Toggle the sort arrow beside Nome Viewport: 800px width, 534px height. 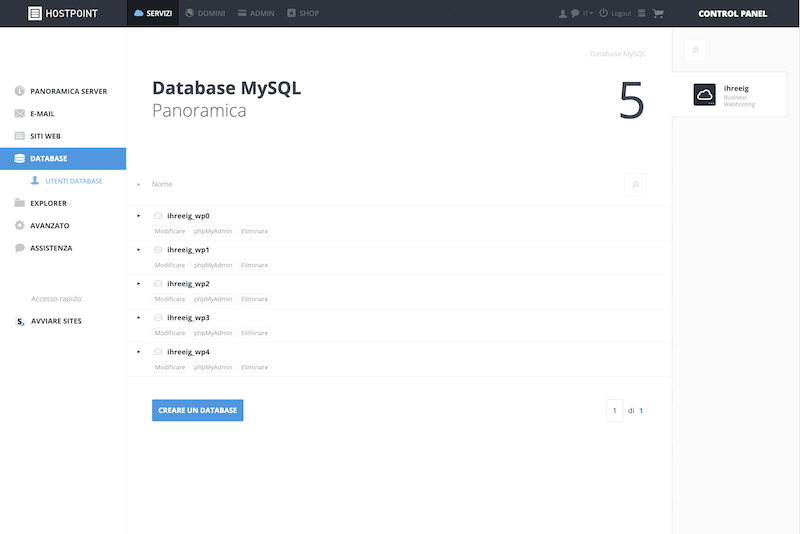click(x=138, y=184)
